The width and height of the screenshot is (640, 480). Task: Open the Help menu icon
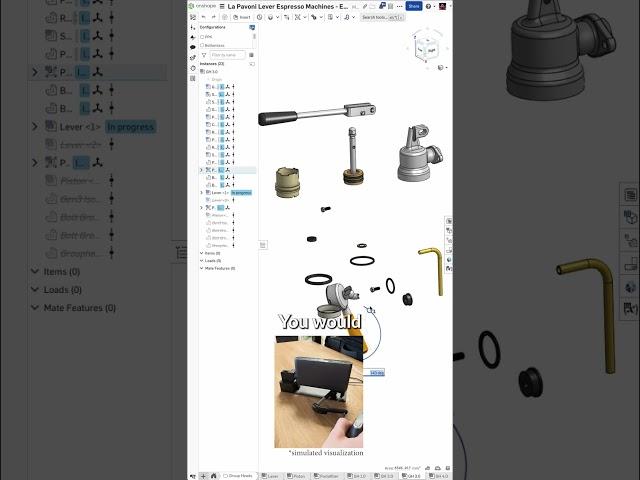[428, 7]
